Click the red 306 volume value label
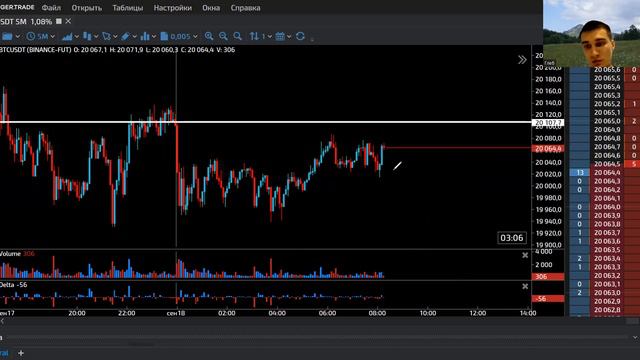Viewport: 640px width, 360px height. 548,277
